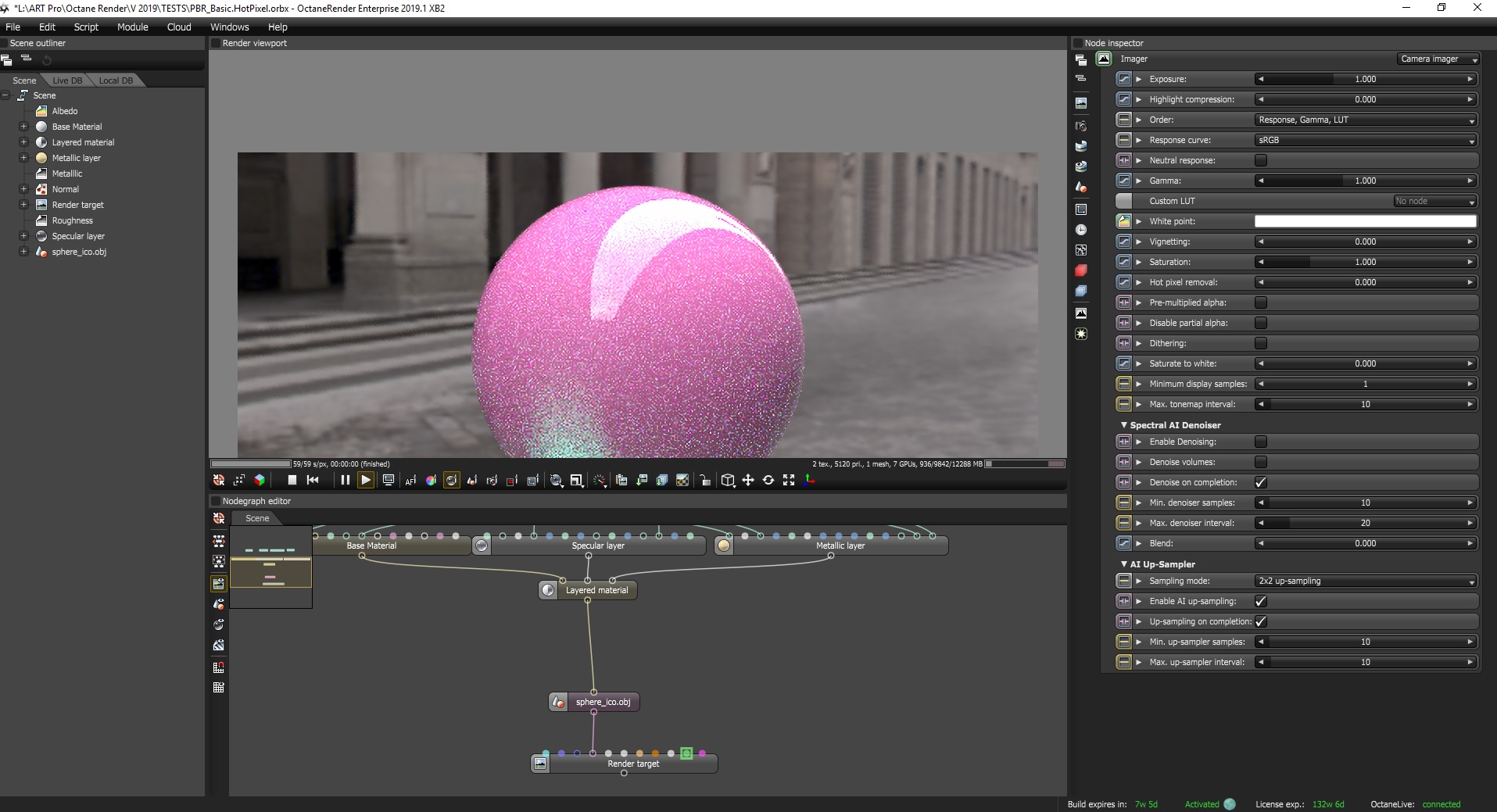Select the material picker sphere icon
Image resolution: width=1497 pixels, height=812 pixels.
tap(451, 481)
